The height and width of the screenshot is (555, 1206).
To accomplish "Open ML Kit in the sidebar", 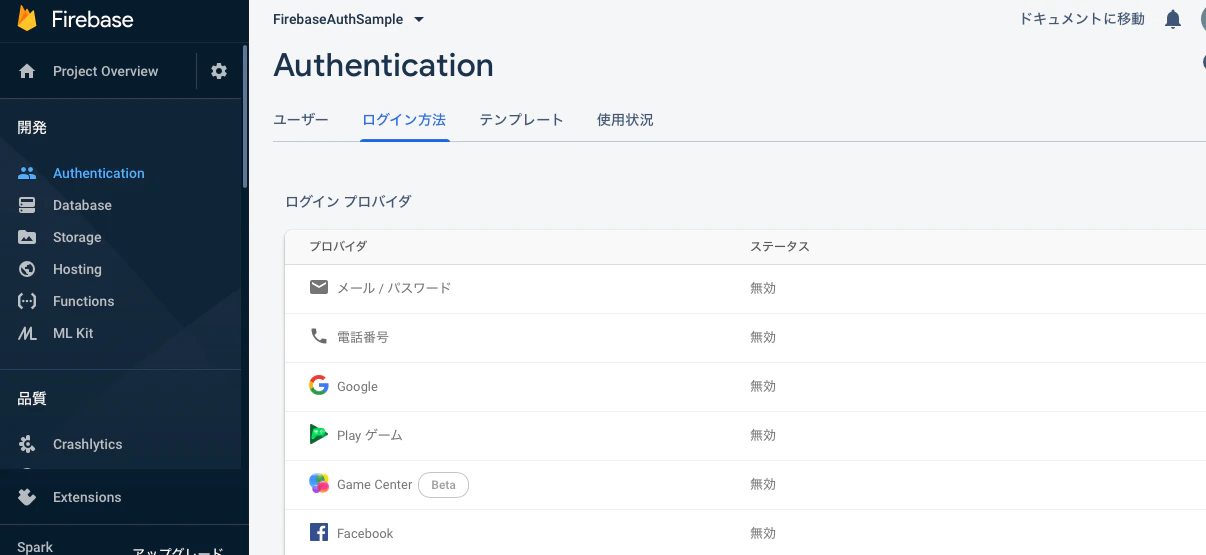I will point(73,333).
